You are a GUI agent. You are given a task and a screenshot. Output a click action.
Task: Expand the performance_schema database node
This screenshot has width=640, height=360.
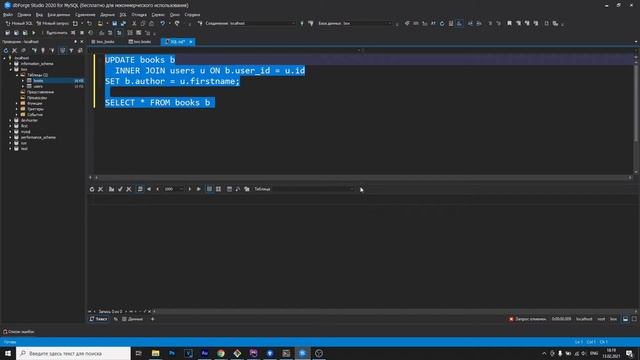click(11, 138)
